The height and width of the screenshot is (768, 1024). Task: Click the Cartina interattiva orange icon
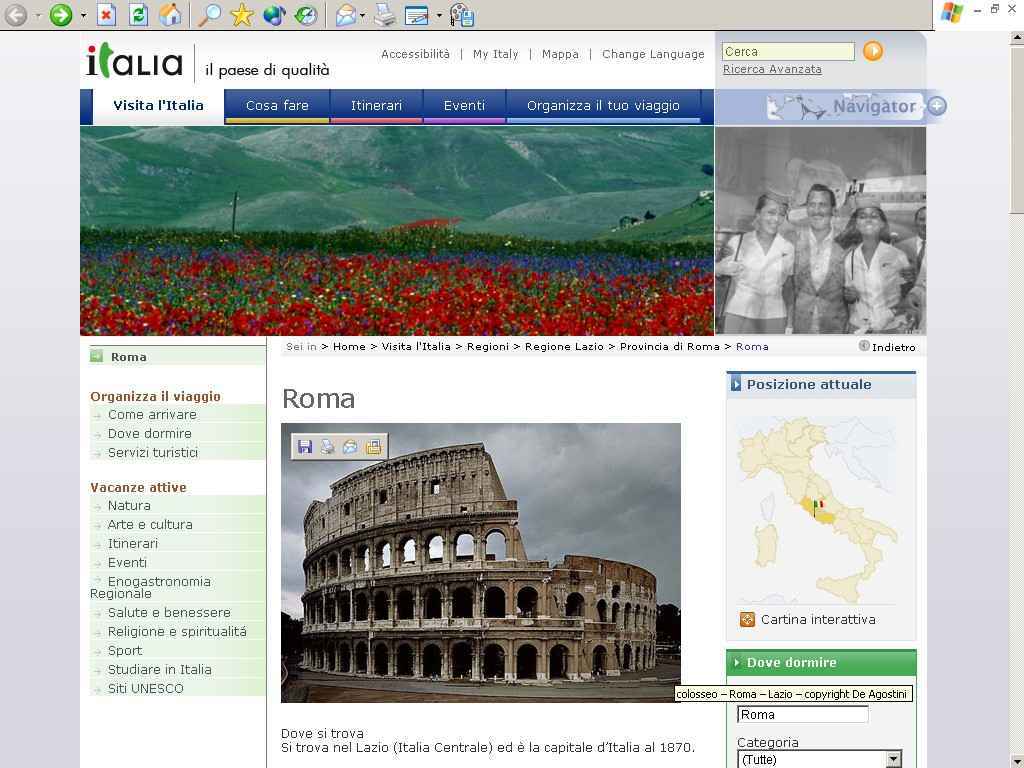click(x=747, y=619)
